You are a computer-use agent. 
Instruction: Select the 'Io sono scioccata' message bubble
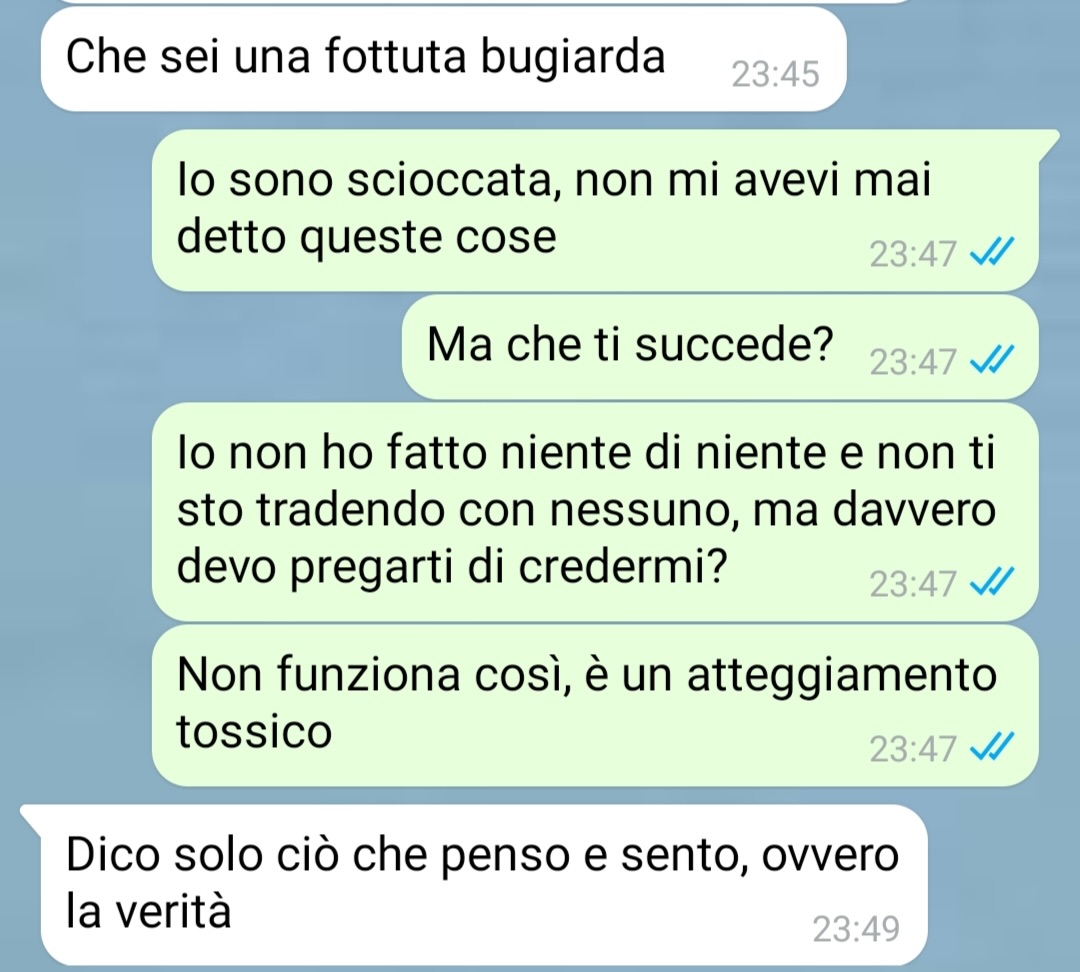click(x=595, y=210)
